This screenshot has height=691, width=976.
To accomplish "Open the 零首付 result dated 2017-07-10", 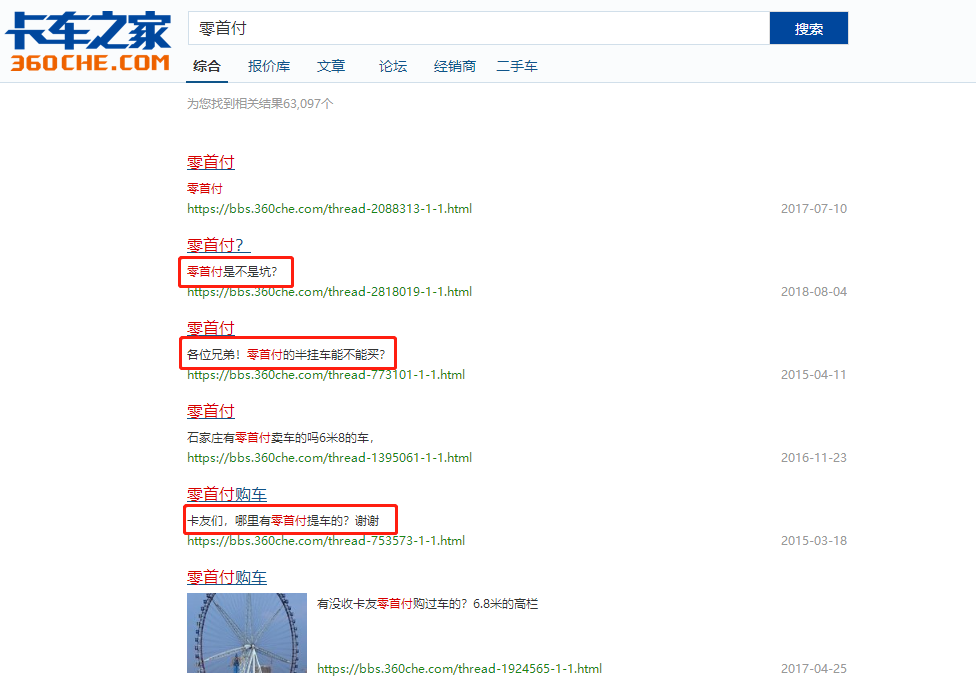I will 211,162.
